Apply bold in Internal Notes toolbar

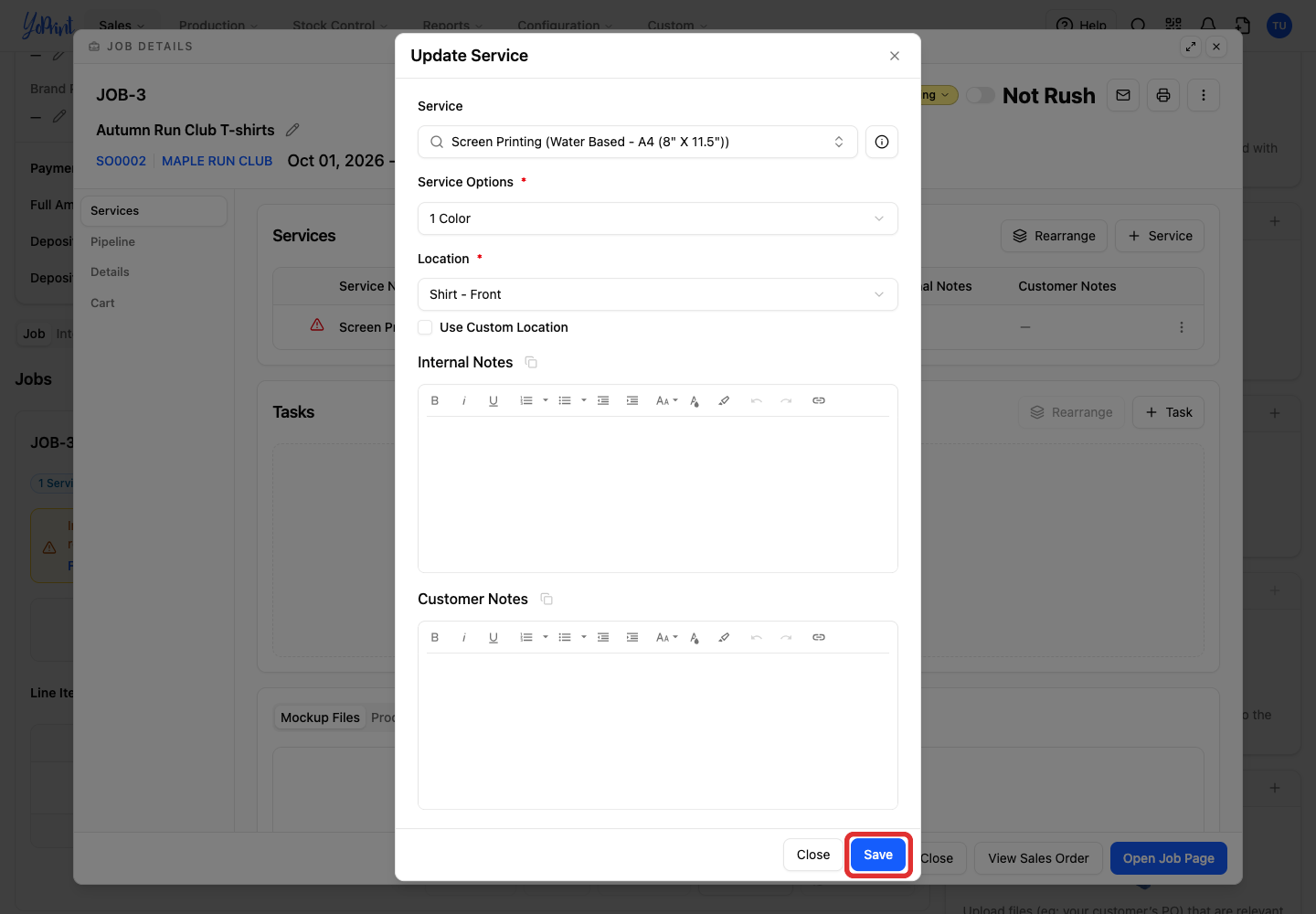(x=435, y=400)
